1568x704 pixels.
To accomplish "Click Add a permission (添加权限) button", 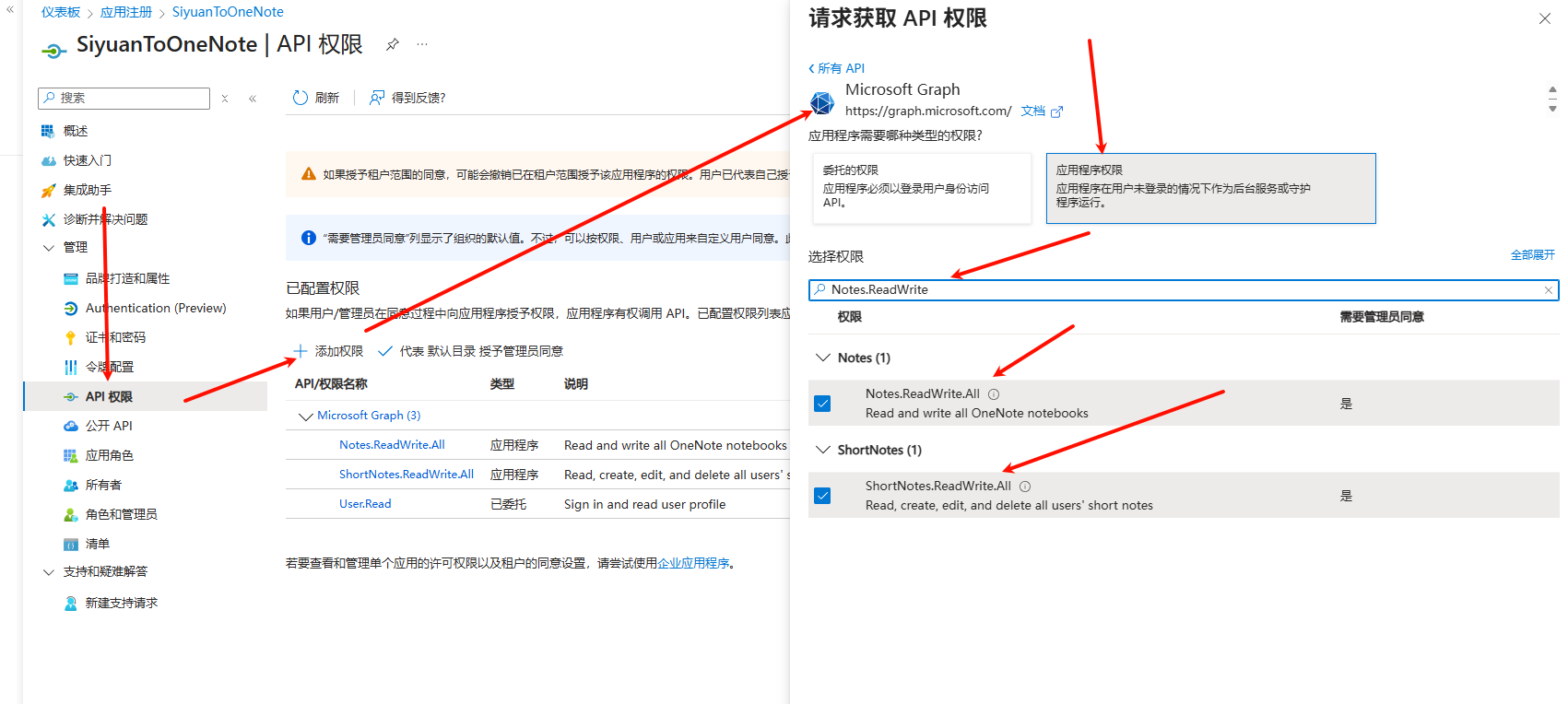I will pyautogui.click(x=328, y=351).
